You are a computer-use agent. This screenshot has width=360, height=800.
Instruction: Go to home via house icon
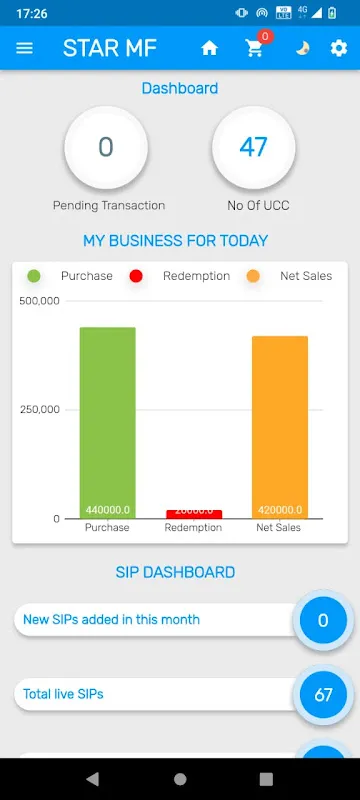tap(209, 48)
